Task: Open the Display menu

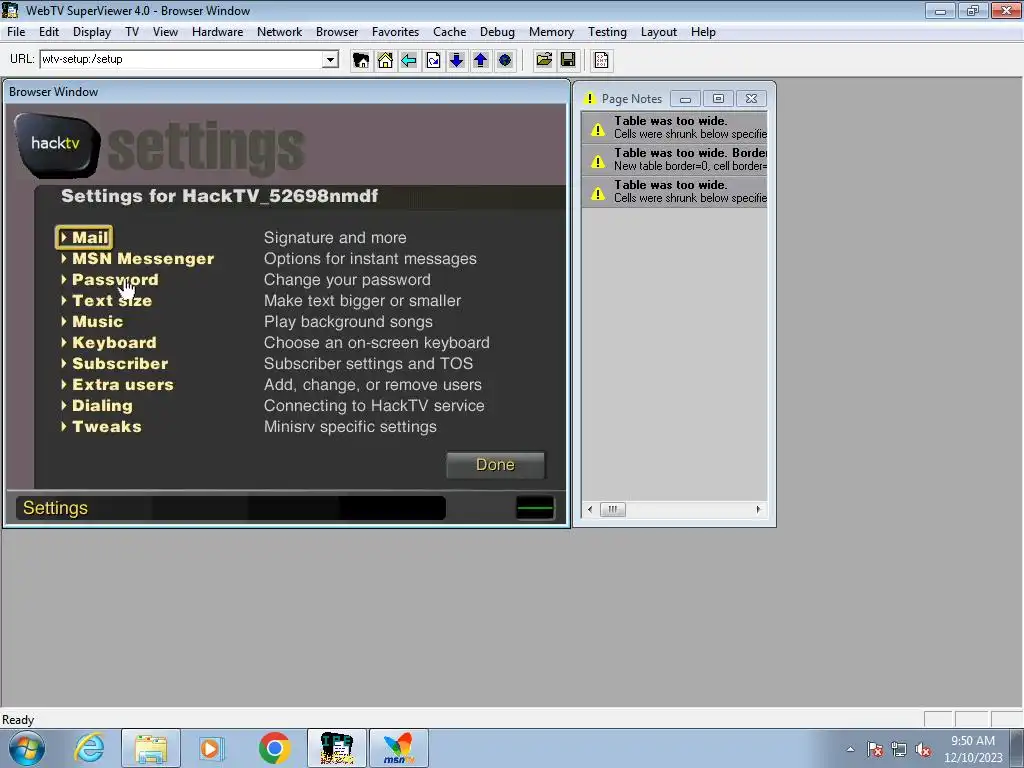Action: [x=91, y=31]
